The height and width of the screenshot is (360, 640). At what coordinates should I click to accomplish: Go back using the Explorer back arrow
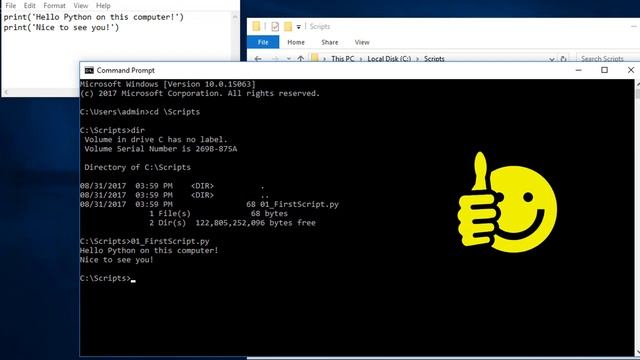[x=258, y=59]
